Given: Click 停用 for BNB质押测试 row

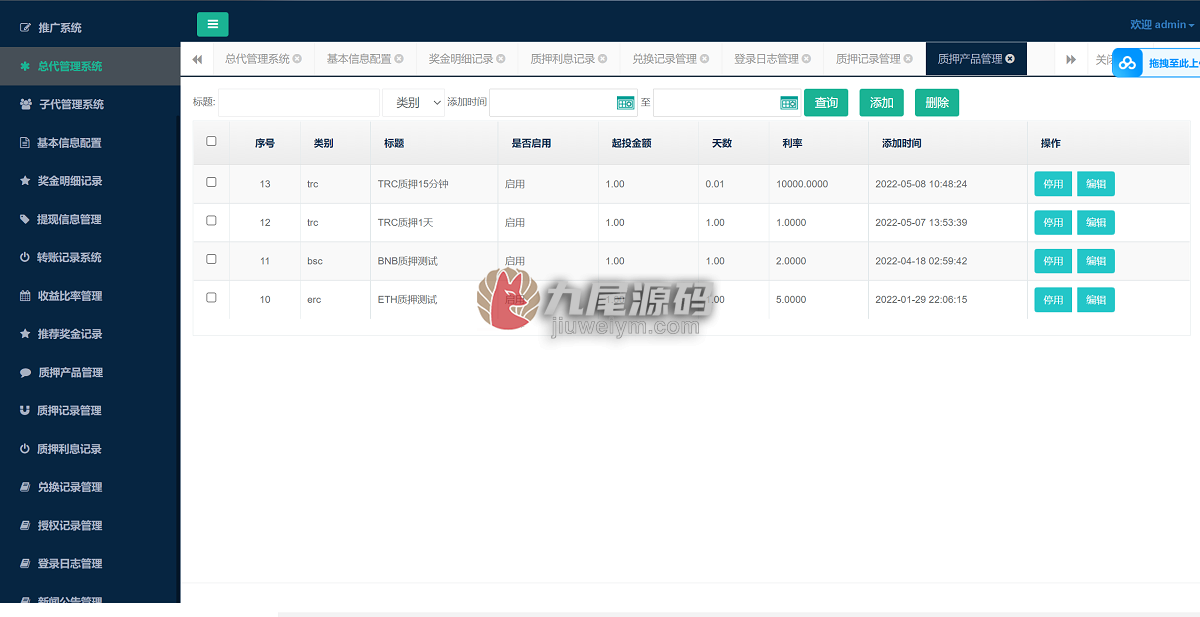Looking at the screenshot, I should (1053, 261).
